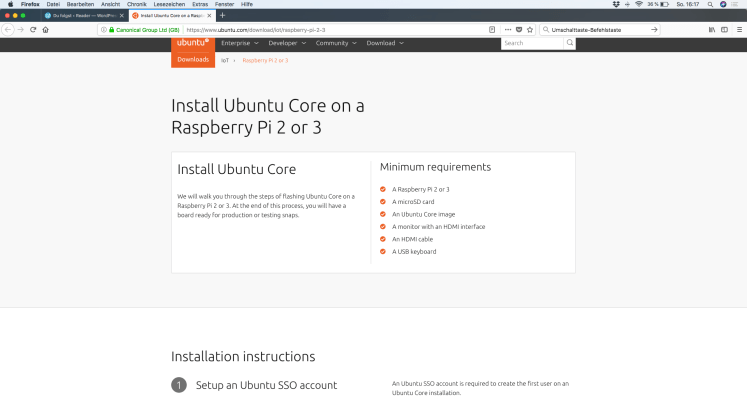The height and width of the screenshot is (404, 747).
Task: Click the Downloads orange tab link
Action: tap(193, 60)
